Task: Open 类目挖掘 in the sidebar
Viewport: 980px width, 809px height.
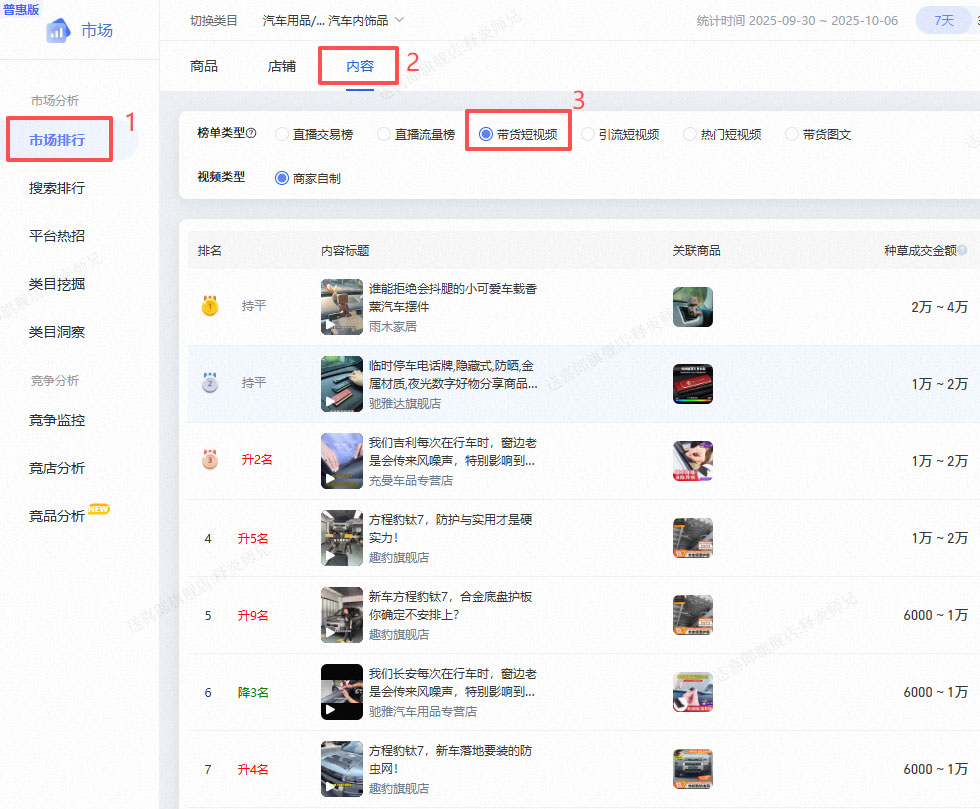Action: point(57,284)
